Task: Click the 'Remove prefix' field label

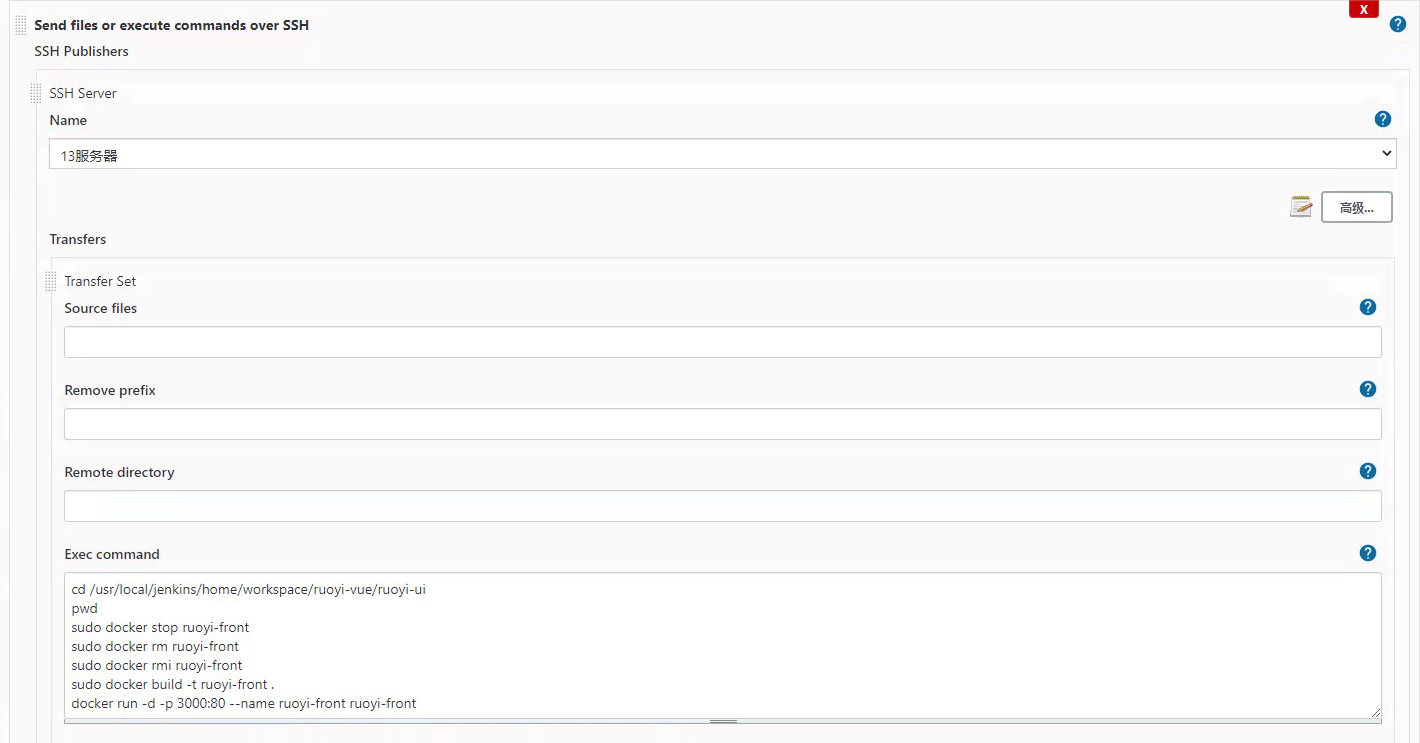Action: click(x=110, y=390)
